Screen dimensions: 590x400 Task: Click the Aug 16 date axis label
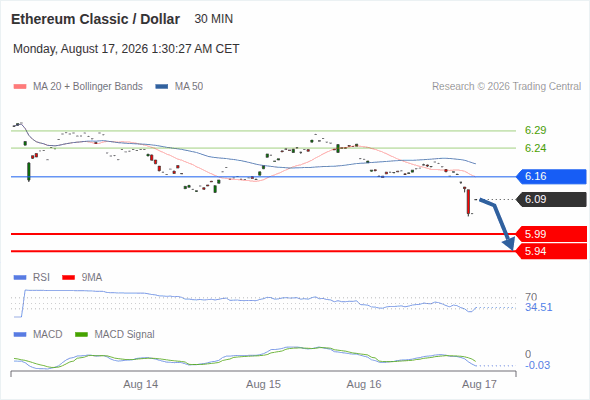364,385
